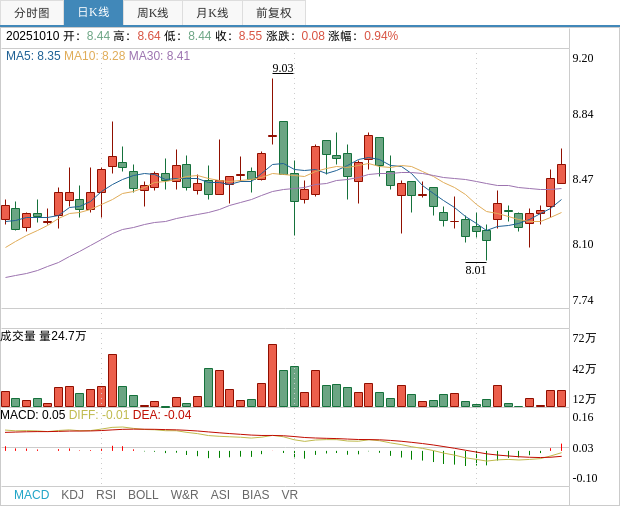The height and width of the screenshot is (506, 620).
Task: Click the date 20251010
Action: click(x=32, y=36)
